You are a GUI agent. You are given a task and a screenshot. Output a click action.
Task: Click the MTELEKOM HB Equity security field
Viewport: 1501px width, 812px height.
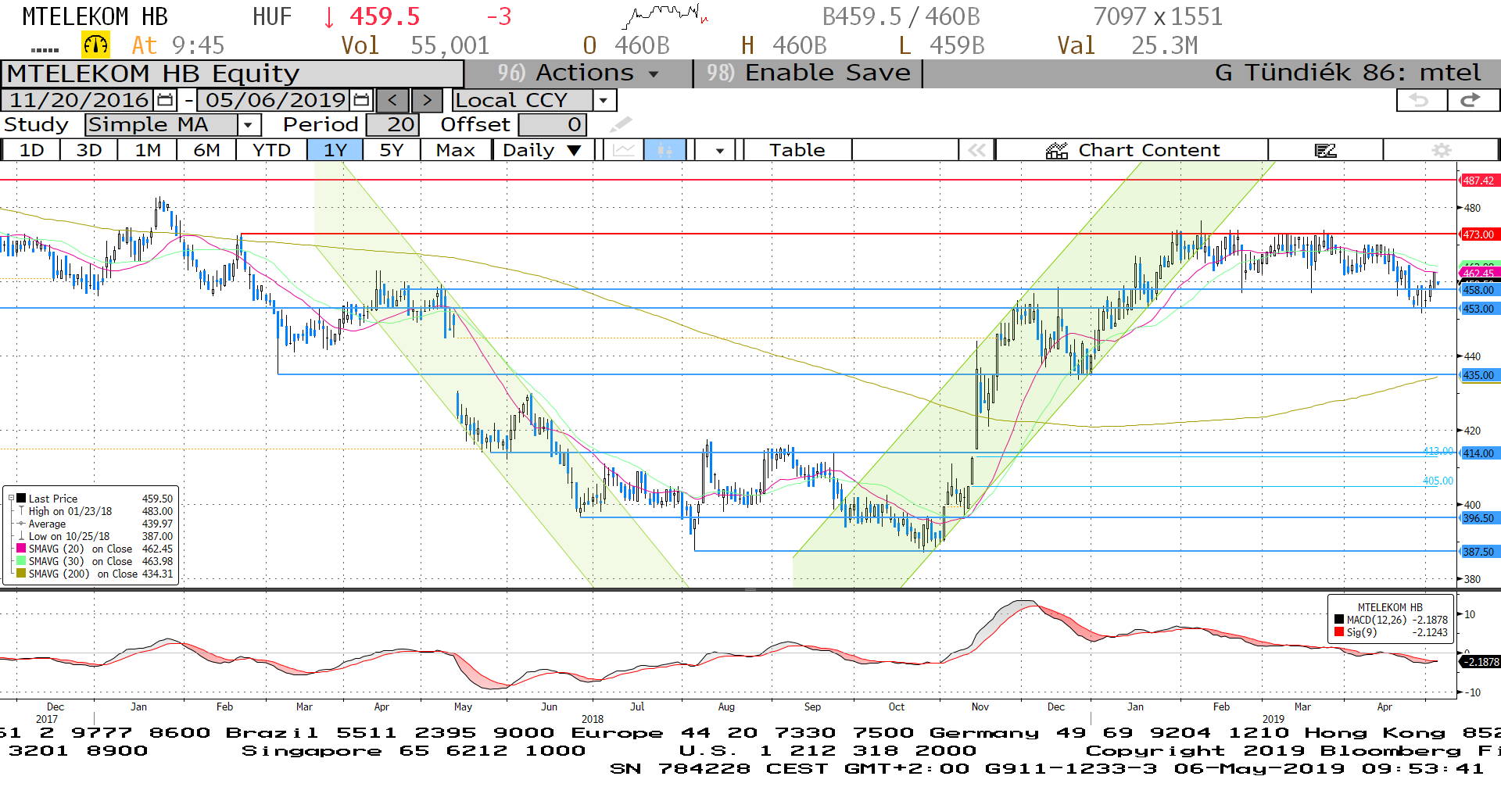click(232, 73)
